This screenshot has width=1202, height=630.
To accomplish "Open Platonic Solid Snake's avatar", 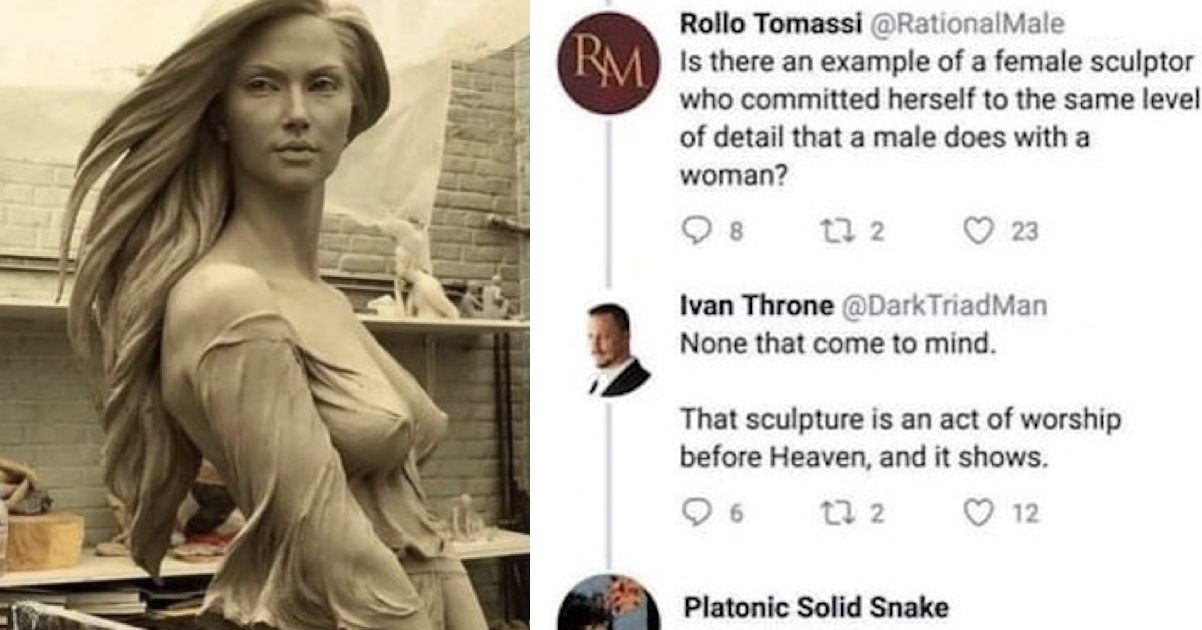I will point(608,603).
